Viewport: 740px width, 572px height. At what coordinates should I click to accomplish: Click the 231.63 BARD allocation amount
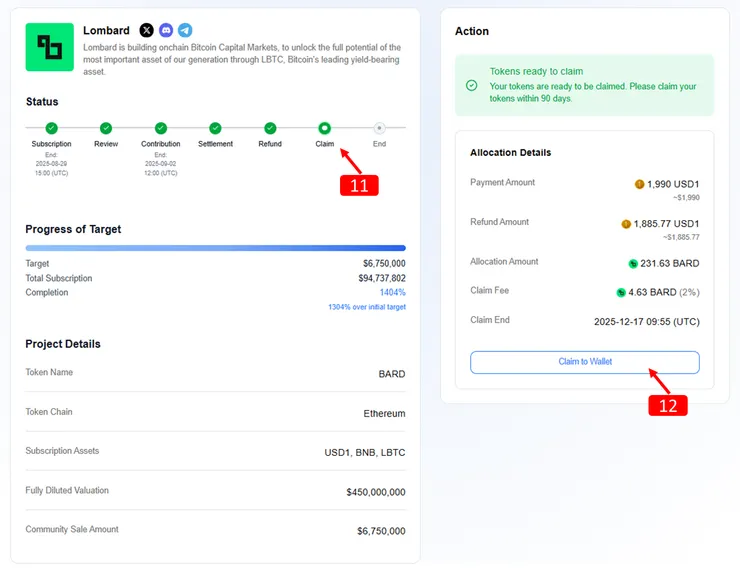[670, 263]
